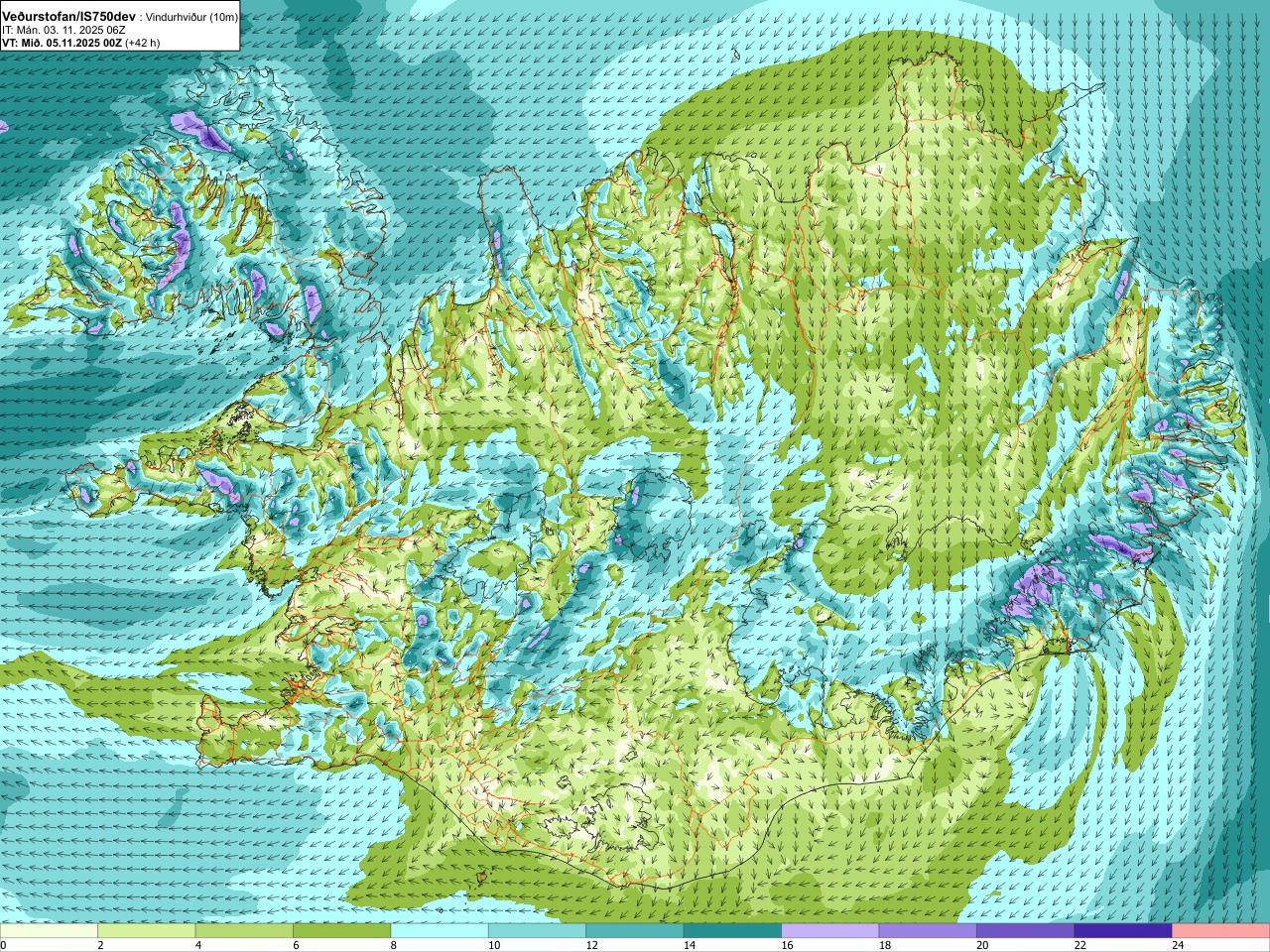Click the pale yellow 0–2 legend swatch
Screen dimensions: 1270x952
point(49,931)
